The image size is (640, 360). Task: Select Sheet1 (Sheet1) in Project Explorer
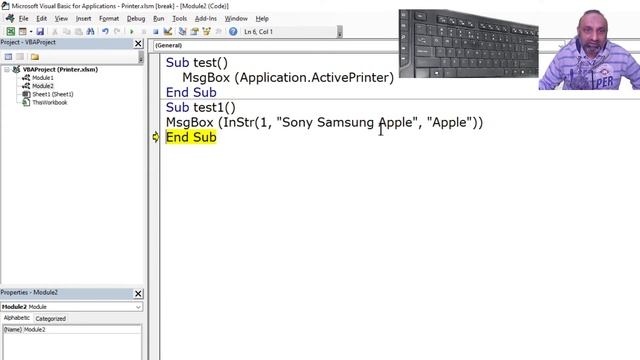click(x=53, y=94)
